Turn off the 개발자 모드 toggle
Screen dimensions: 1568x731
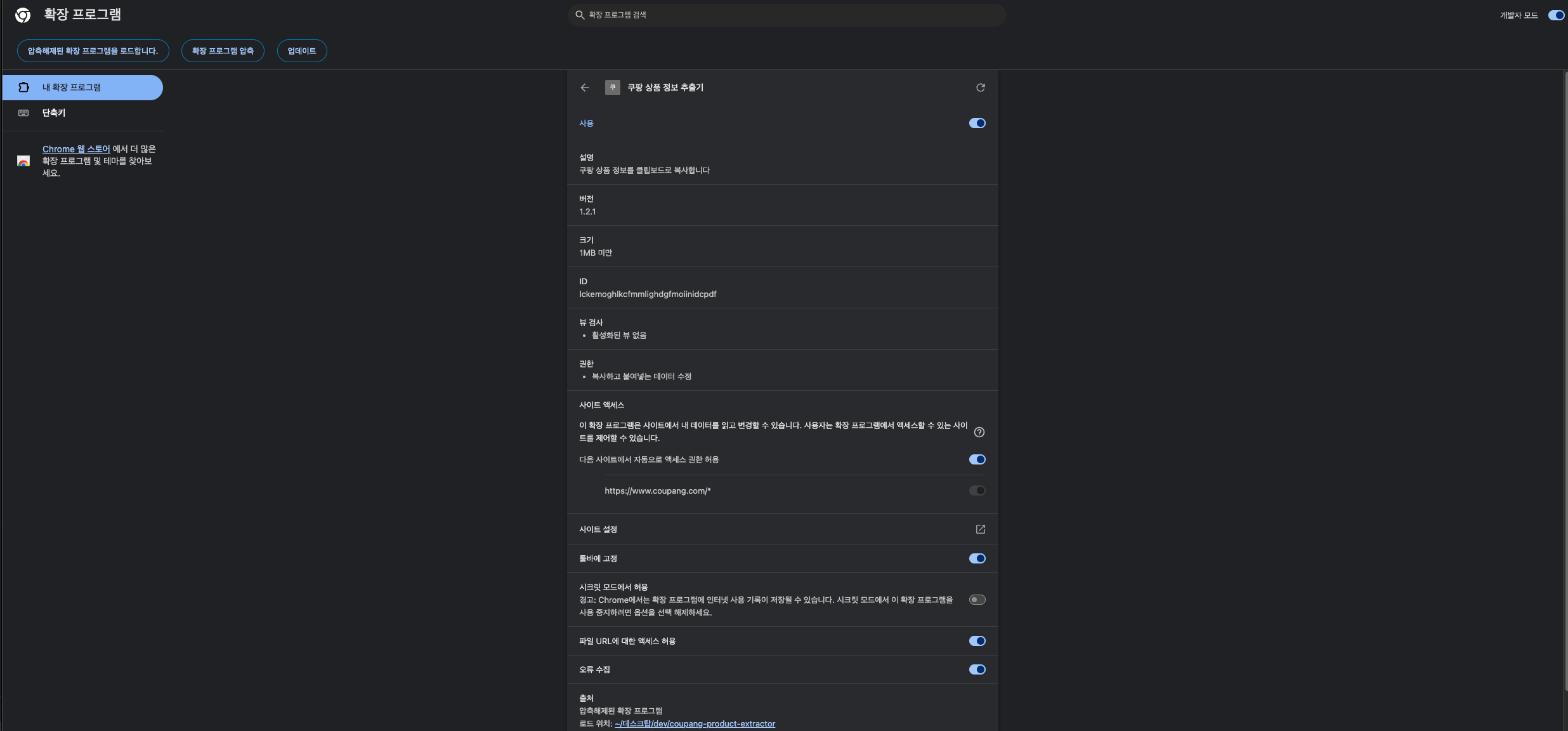tap(1555, 15)
